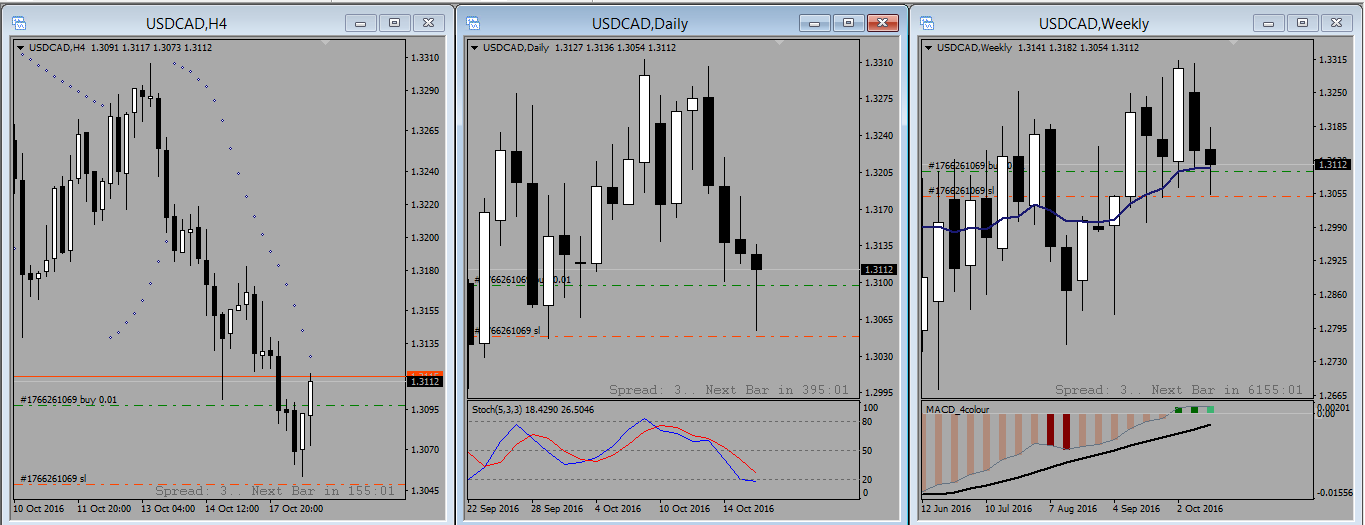
Task: Click the Next Bar in 395:01 text on Daily
Action: click(x=777, y=390)
